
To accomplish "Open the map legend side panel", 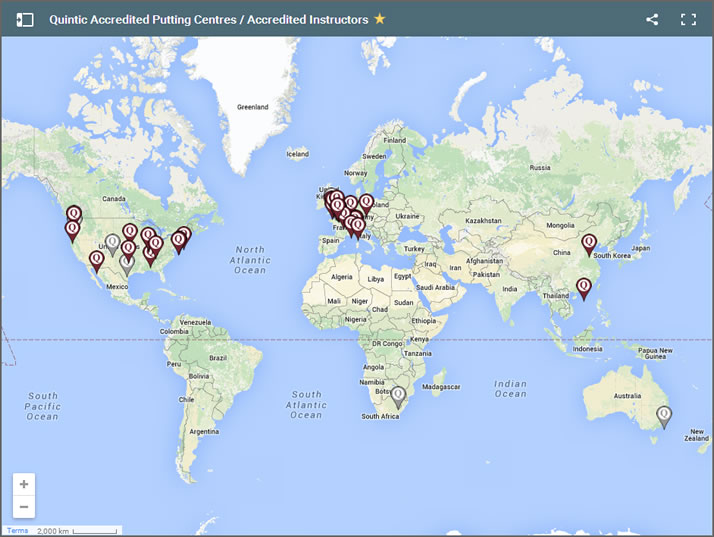I will [x=25, y=19].
